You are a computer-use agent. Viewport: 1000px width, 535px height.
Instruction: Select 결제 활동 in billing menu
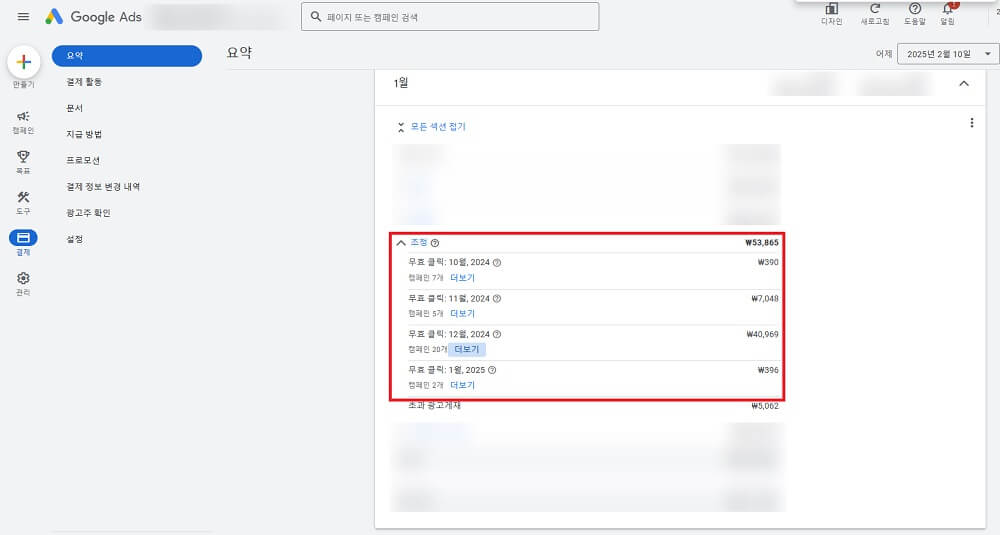click(x=84, y=82)
